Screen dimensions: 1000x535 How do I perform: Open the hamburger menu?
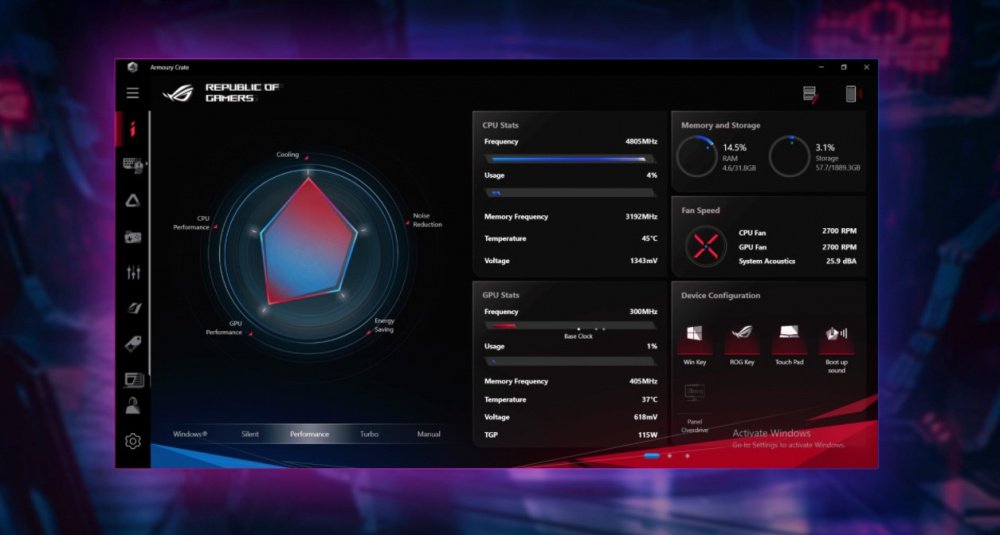point(133,93)
